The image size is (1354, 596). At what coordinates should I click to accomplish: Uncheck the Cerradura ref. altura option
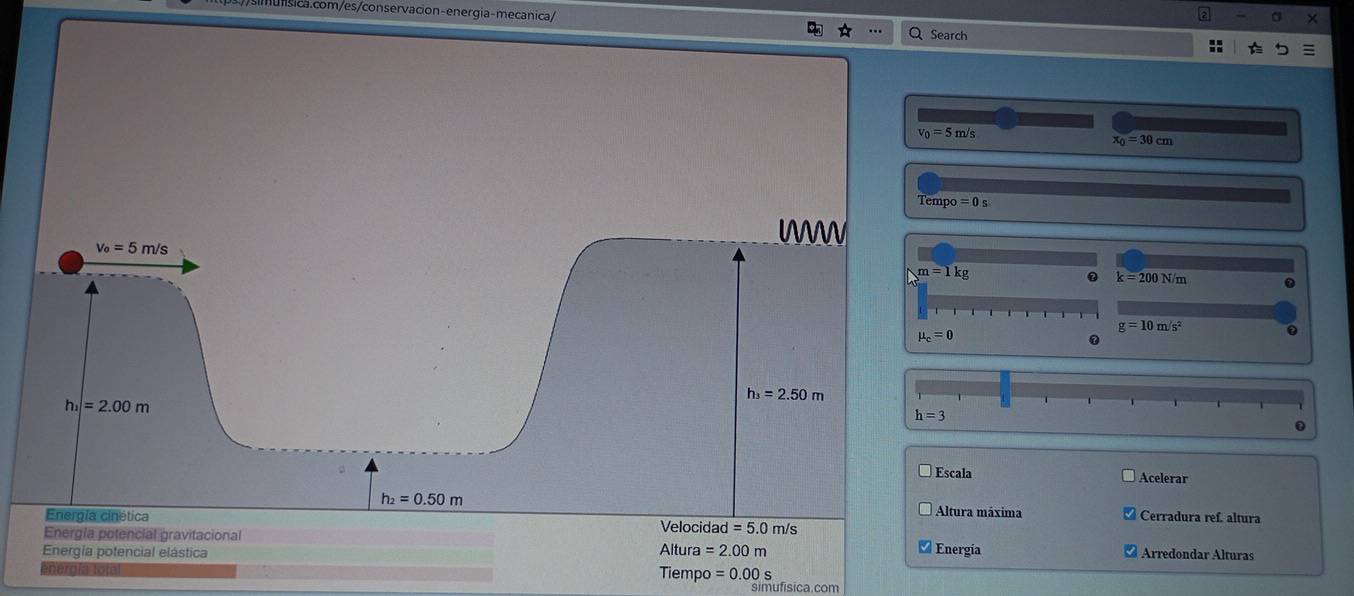(1129, 512)
